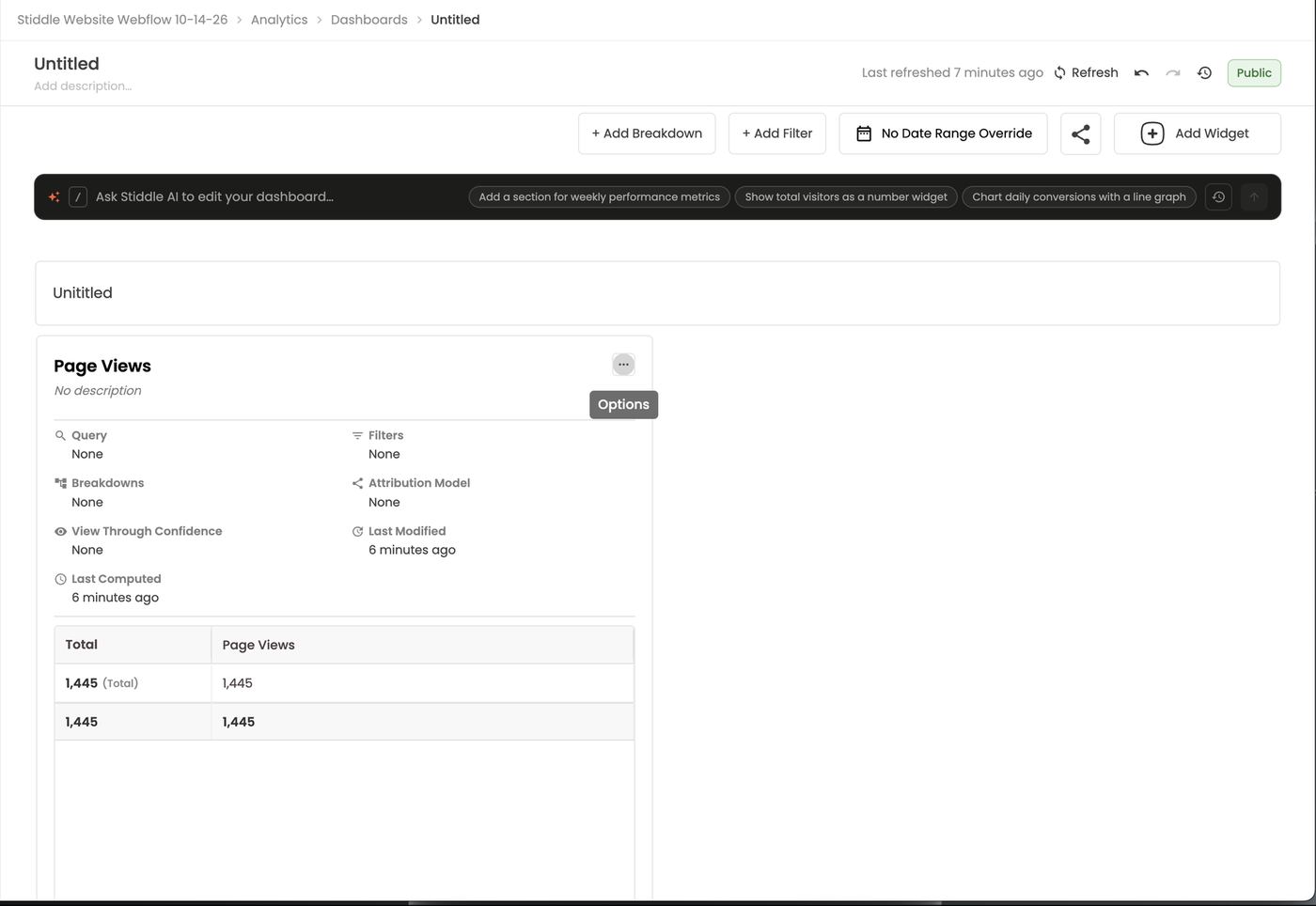Click the Page Views column header

pyautogui.click(x=422, y=645)
